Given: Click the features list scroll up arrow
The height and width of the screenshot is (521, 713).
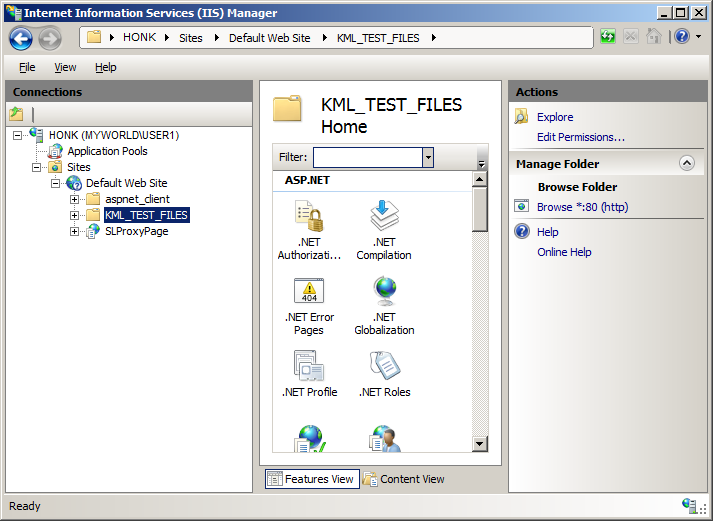Looking at the screenshot, I should coord(479,179).
